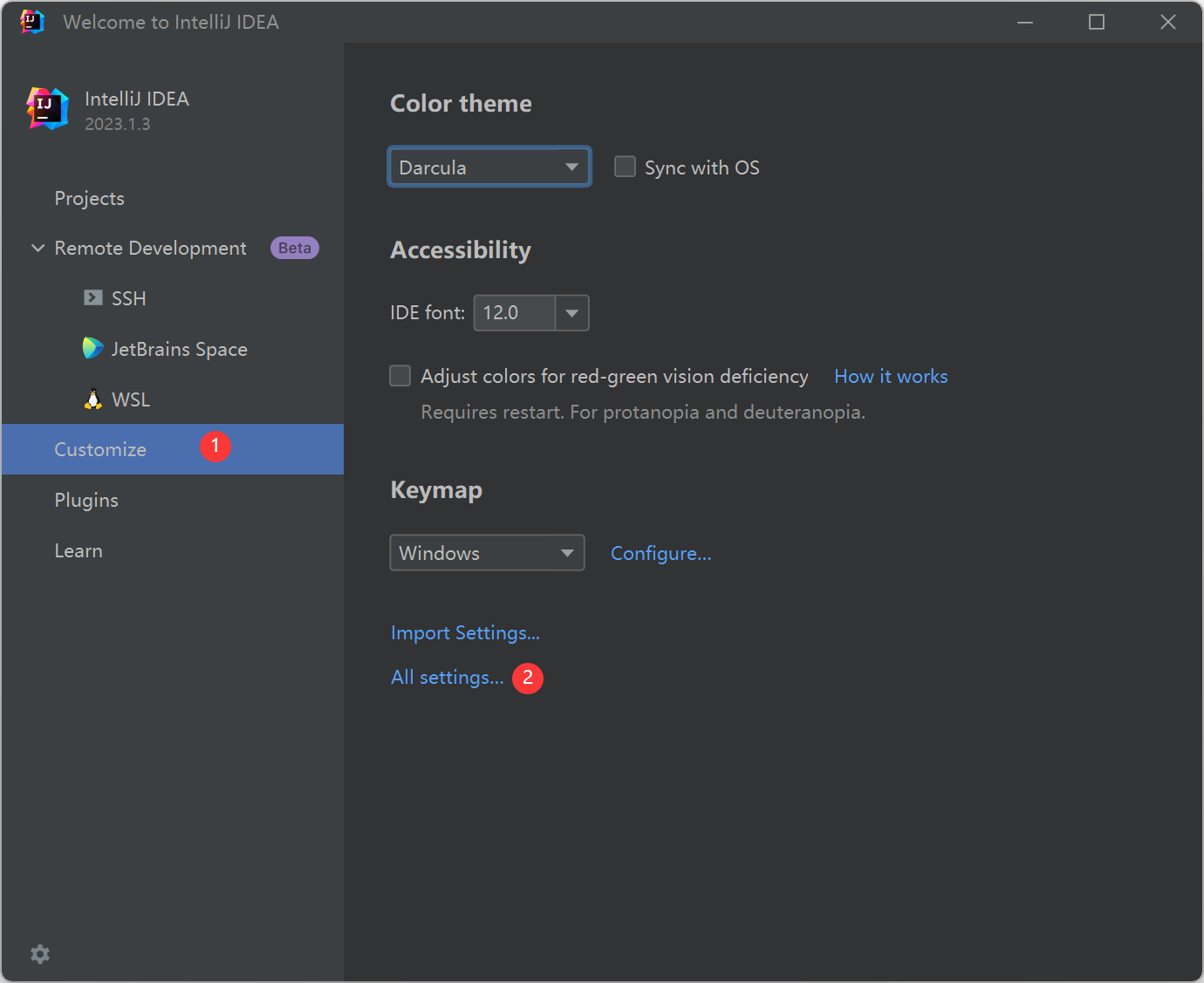
Task: Click the Keymap heading
Action: 436,490
